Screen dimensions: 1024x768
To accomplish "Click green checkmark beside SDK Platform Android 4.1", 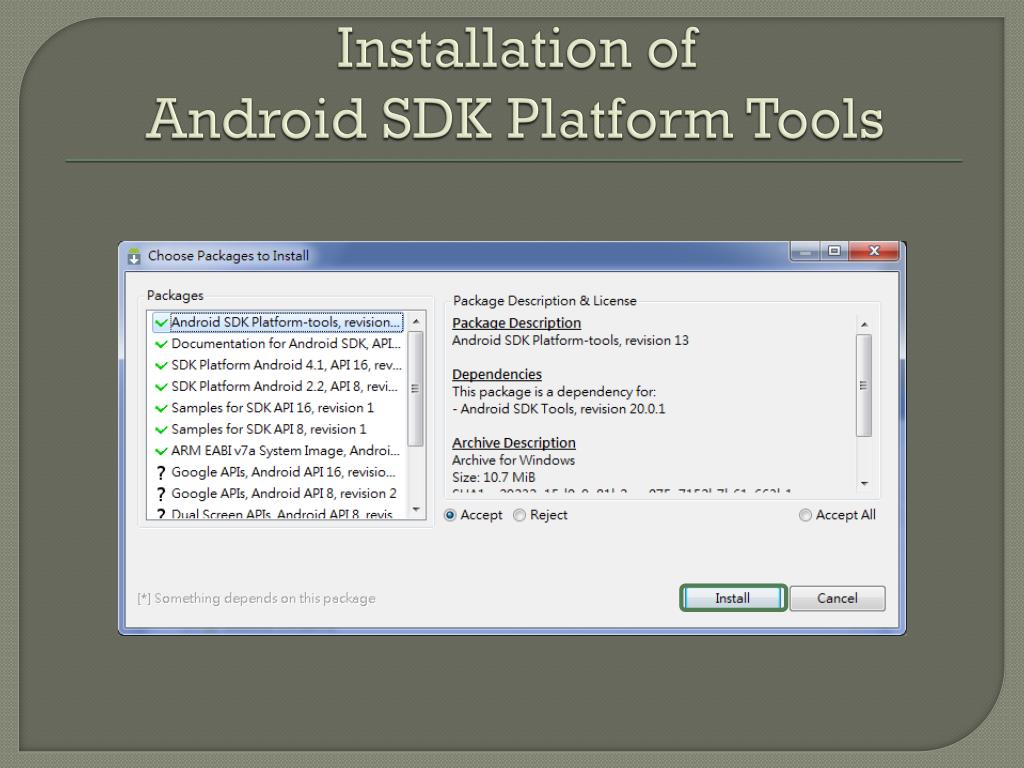I will tap(161, 366).
